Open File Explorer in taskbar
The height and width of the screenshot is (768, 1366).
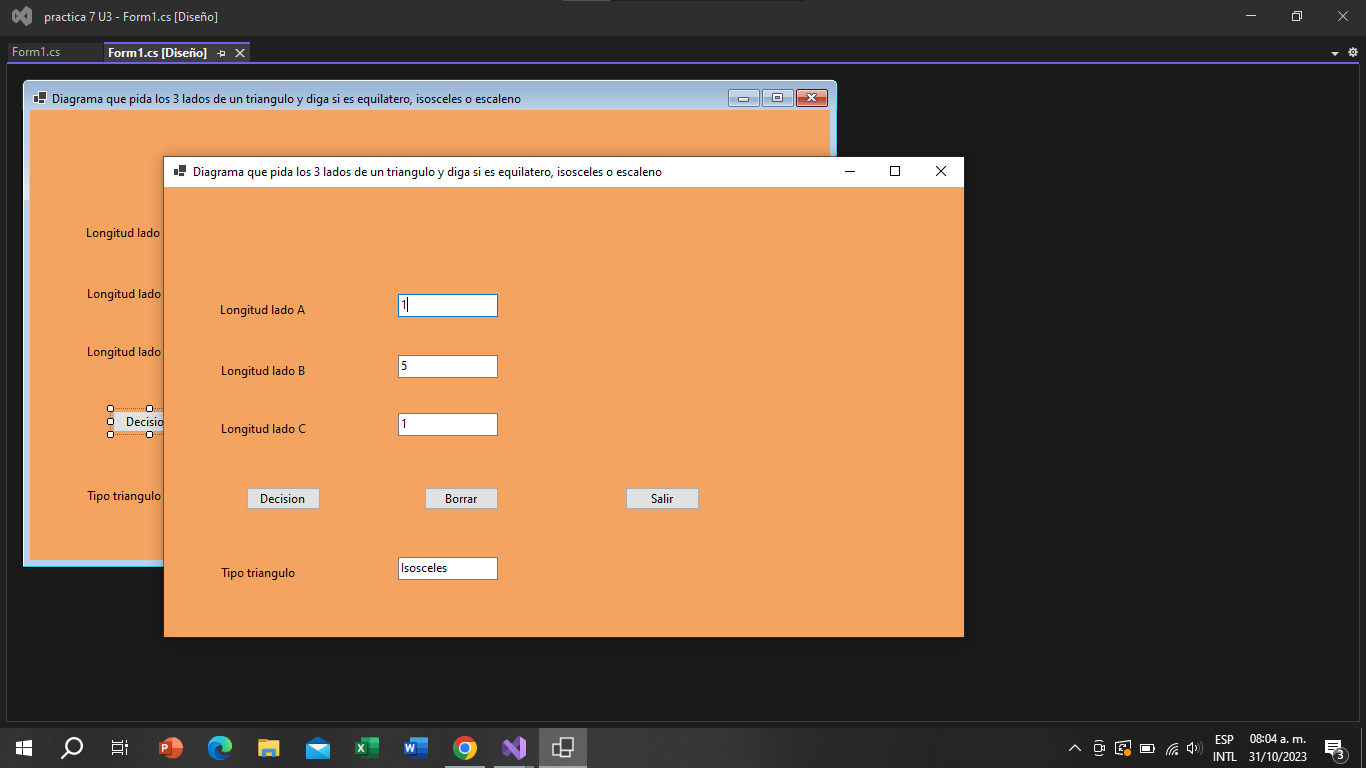pyautogui.click(x=269, y=747)
